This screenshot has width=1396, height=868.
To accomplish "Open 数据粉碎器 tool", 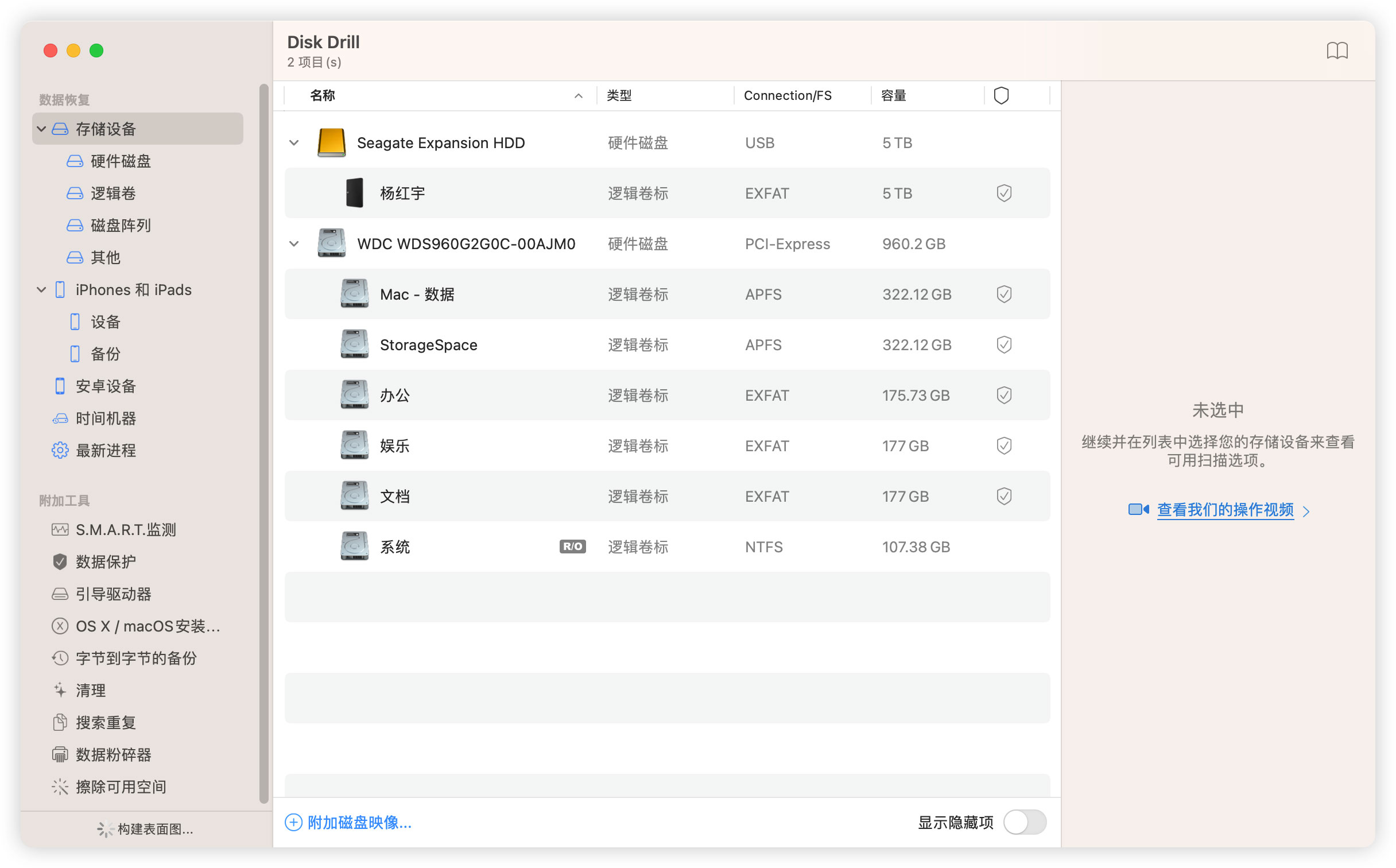I will coord(102,754).
